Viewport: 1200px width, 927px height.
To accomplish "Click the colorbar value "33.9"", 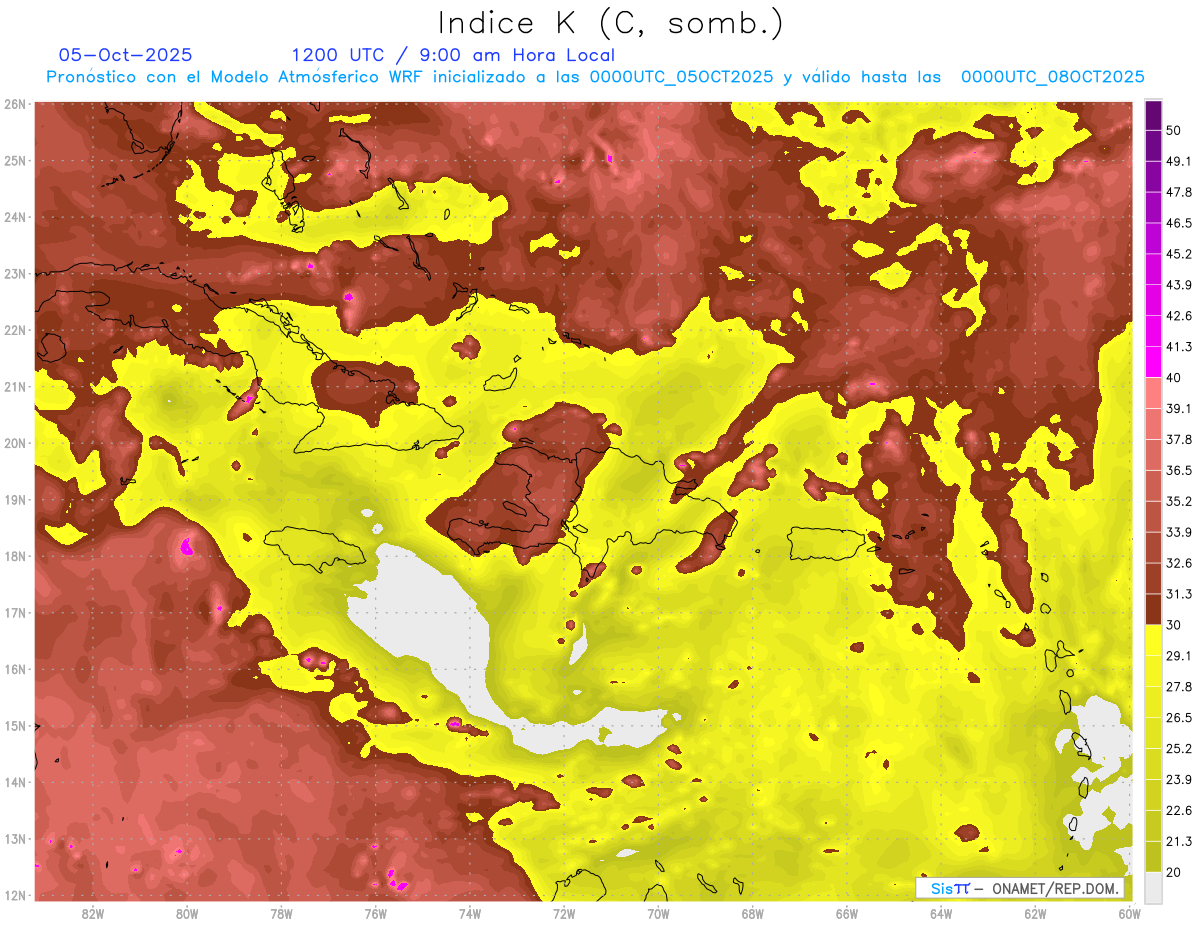I will (x=1178, y=532).
